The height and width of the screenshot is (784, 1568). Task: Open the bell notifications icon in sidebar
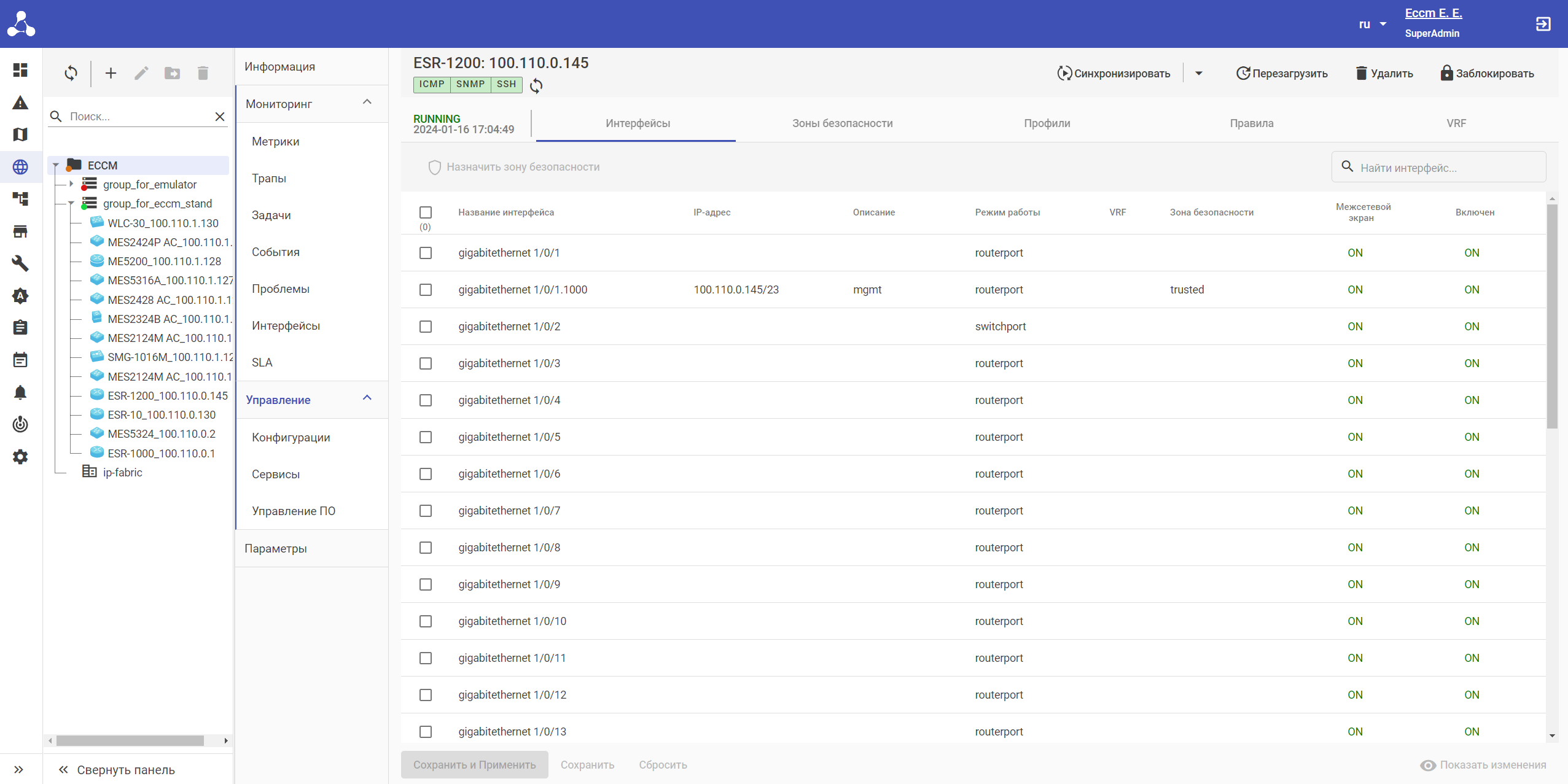click(x=20, y=392)
